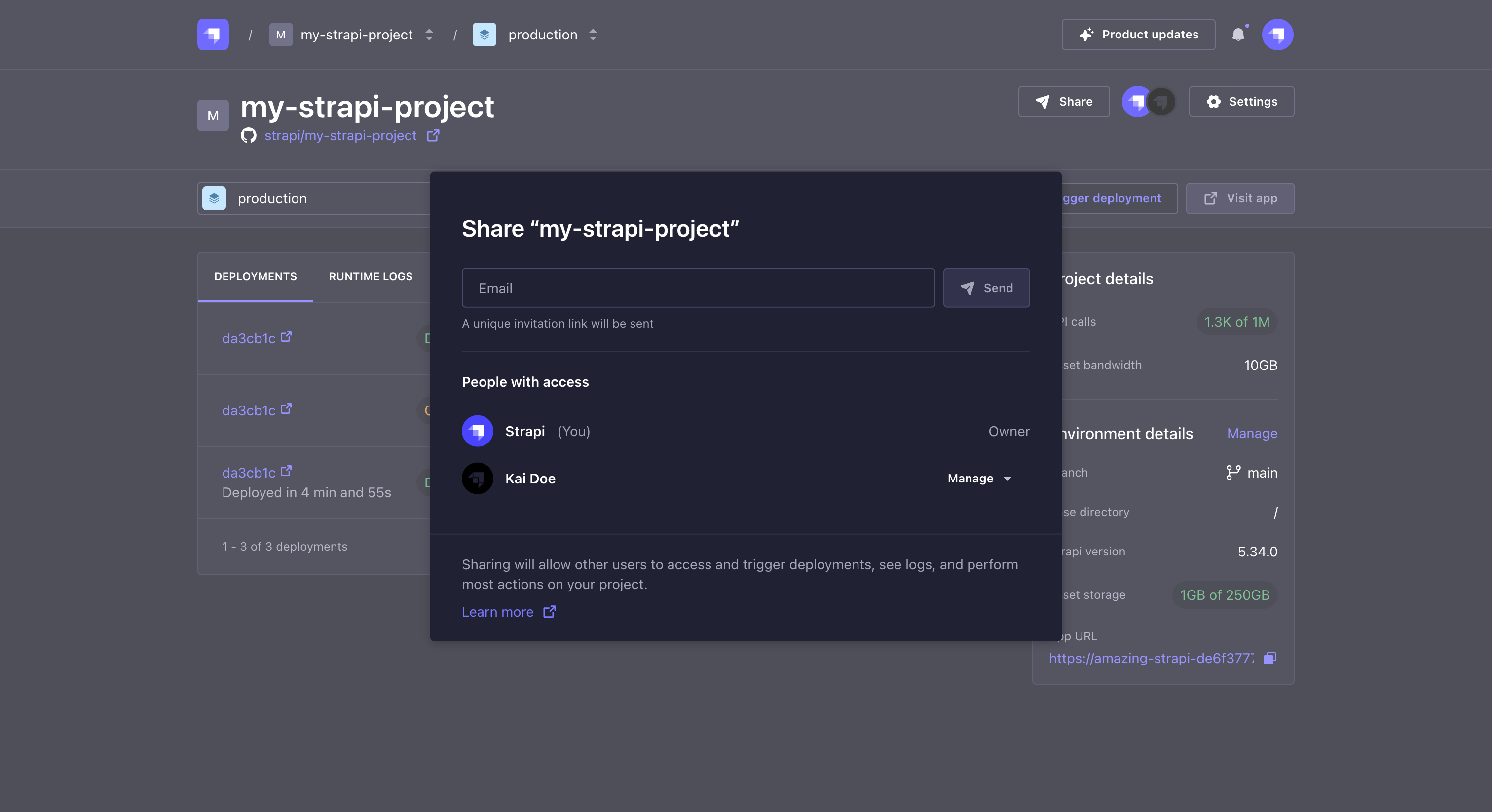
Task: Select the Deployments tab
Action: point(255,276)
